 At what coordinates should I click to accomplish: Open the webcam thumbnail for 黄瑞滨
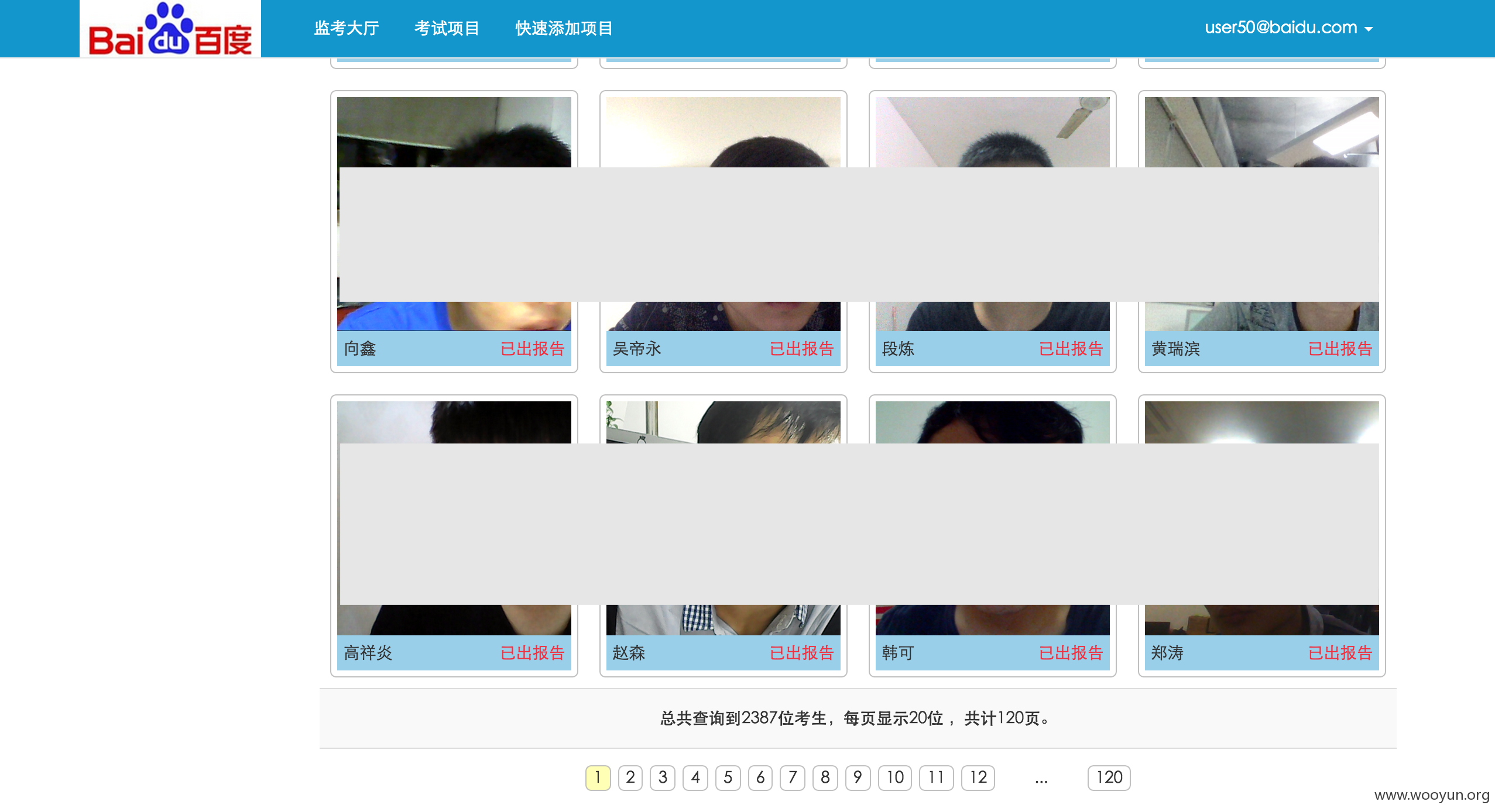[1262, 214]
